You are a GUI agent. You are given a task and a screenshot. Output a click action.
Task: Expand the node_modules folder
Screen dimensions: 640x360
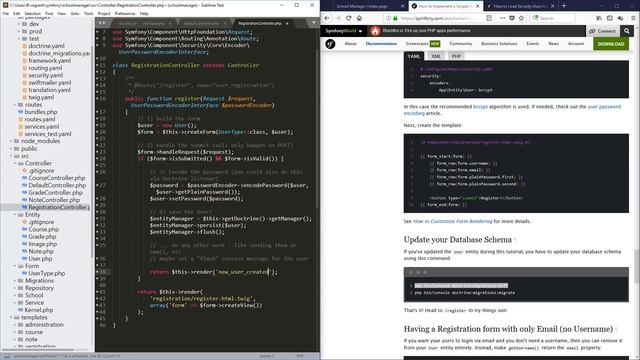11,141
